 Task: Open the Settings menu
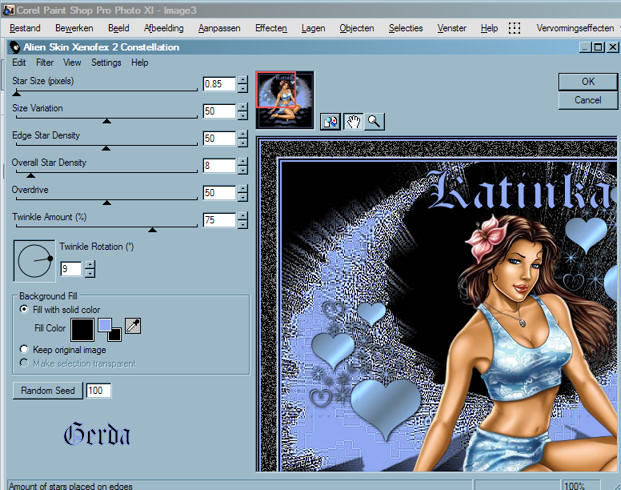106,63
